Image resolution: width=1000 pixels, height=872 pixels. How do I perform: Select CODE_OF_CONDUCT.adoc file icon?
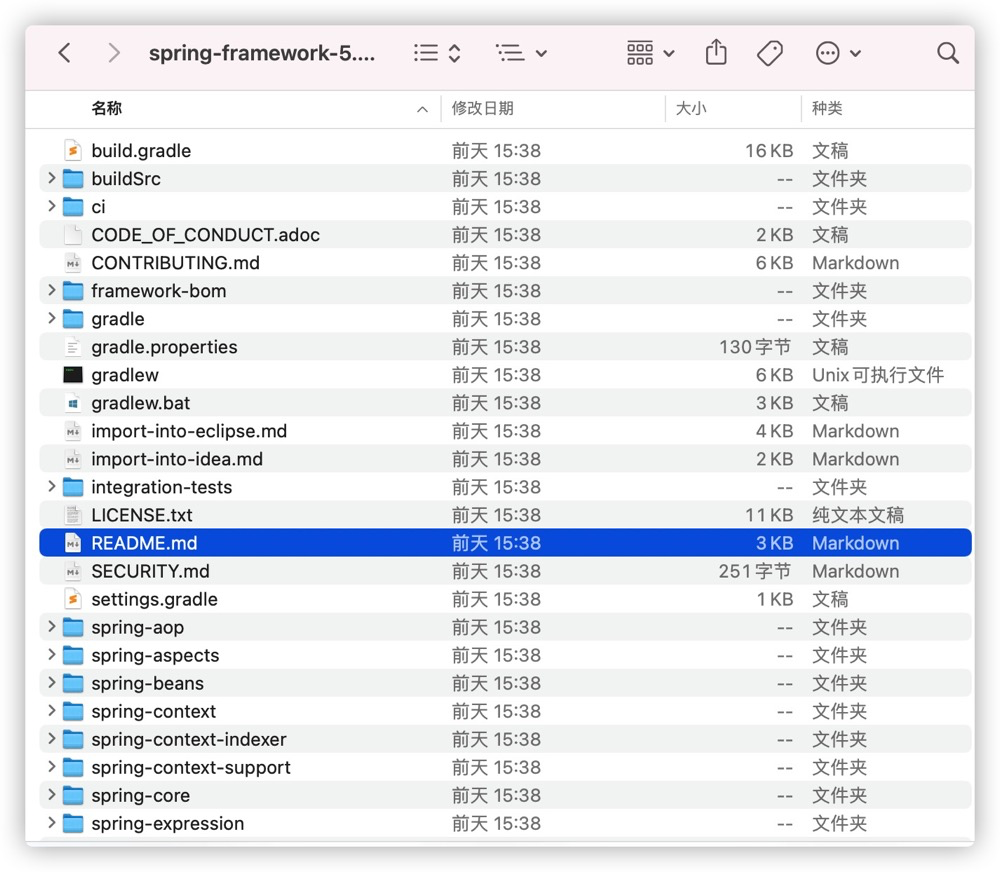point(73,235)
